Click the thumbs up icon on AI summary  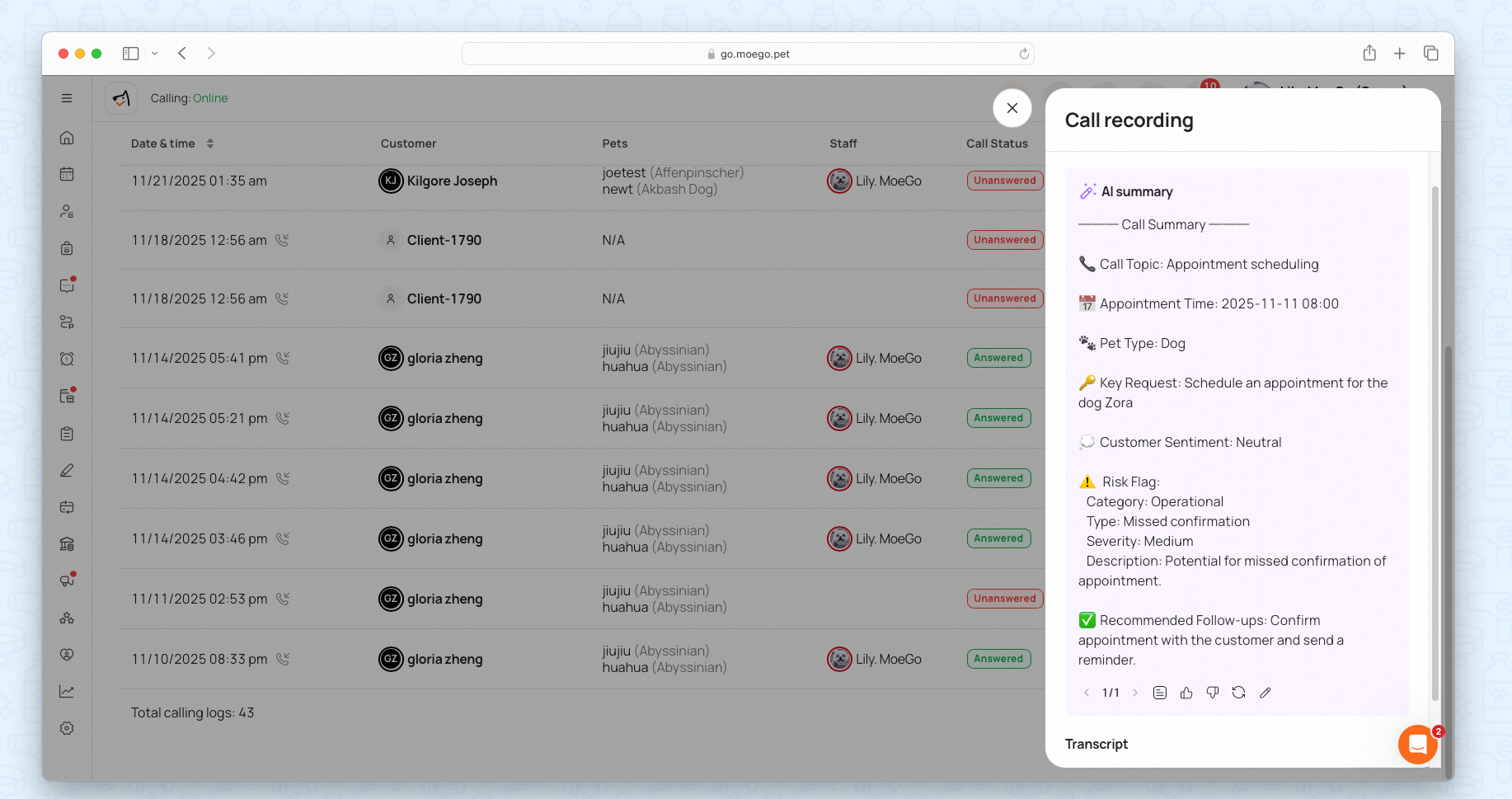[x=1186, y=693]
